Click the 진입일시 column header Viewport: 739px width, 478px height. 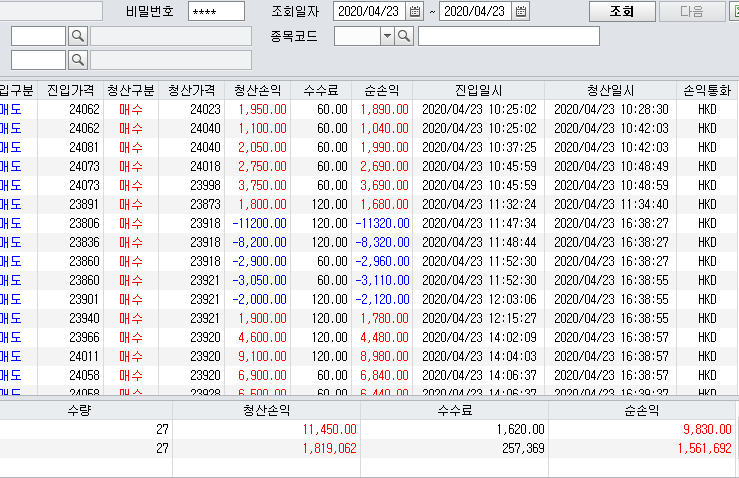[478, 89]
